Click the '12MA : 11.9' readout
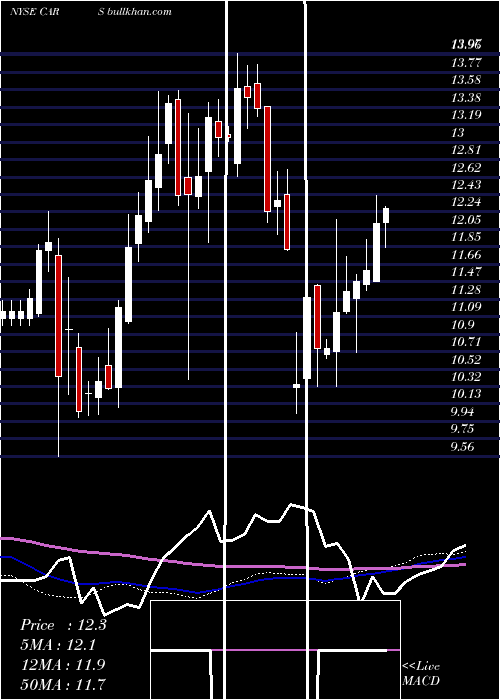Image resolution: width=500 pixels, height=700 pixels. click(x=63, y=664)
